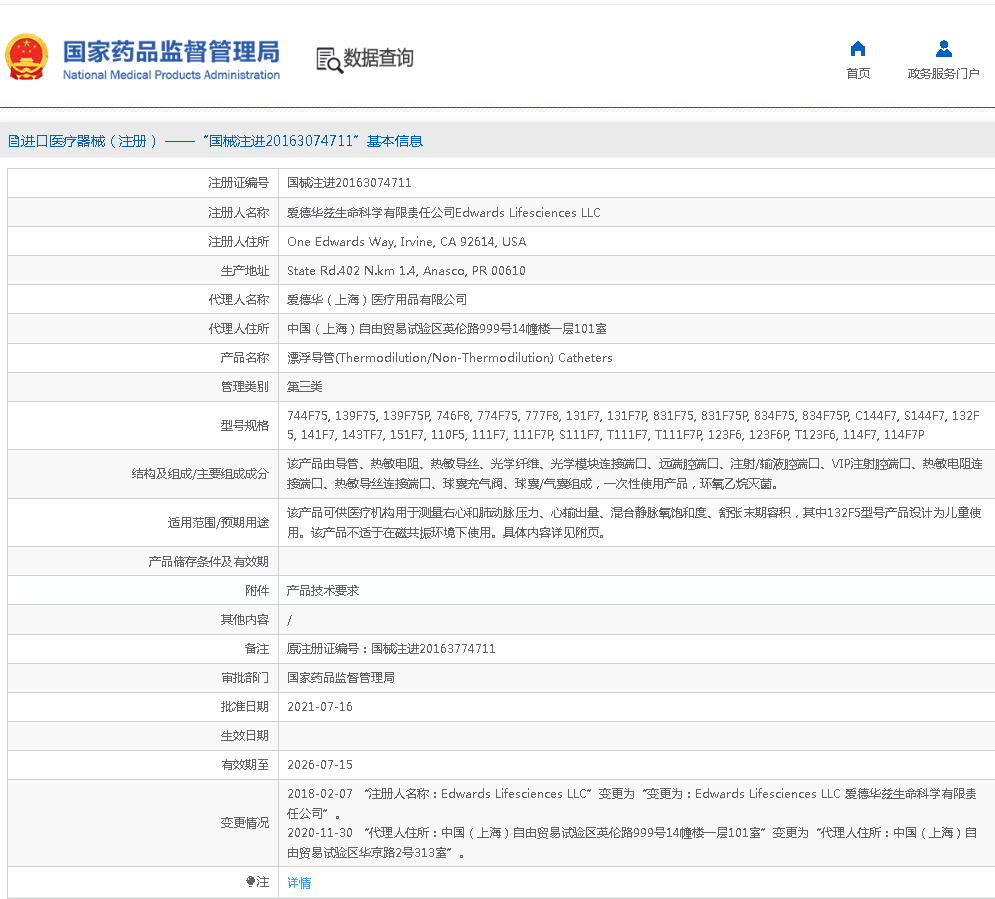Select change record dated 2020-11-30

pos(632,843)
